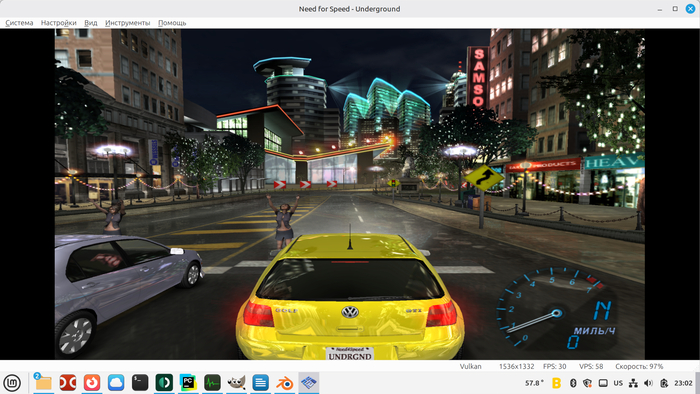Minimize the Need for Speed window
Image resolution: width=700 pixels, height=394 pixels.
coord(660,9)
